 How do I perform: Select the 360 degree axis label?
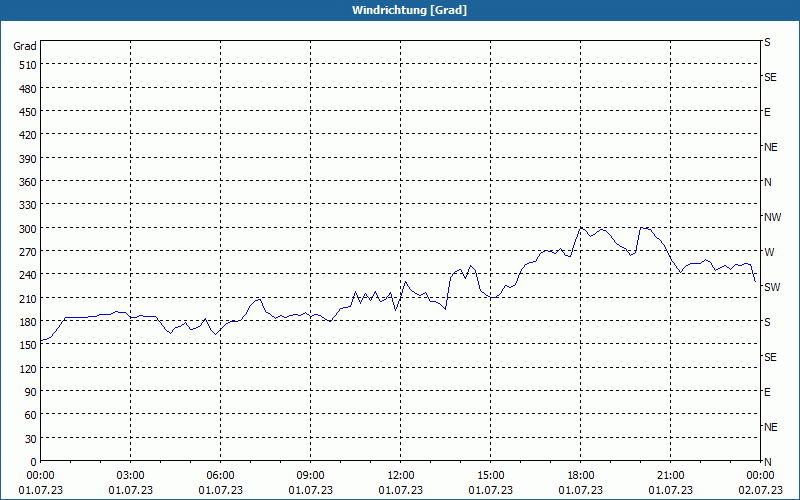[x=28, y=182]
